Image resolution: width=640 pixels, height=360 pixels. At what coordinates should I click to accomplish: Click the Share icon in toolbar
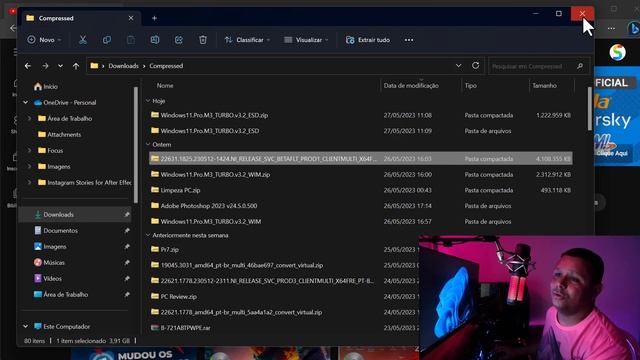(x=179, y=40)
